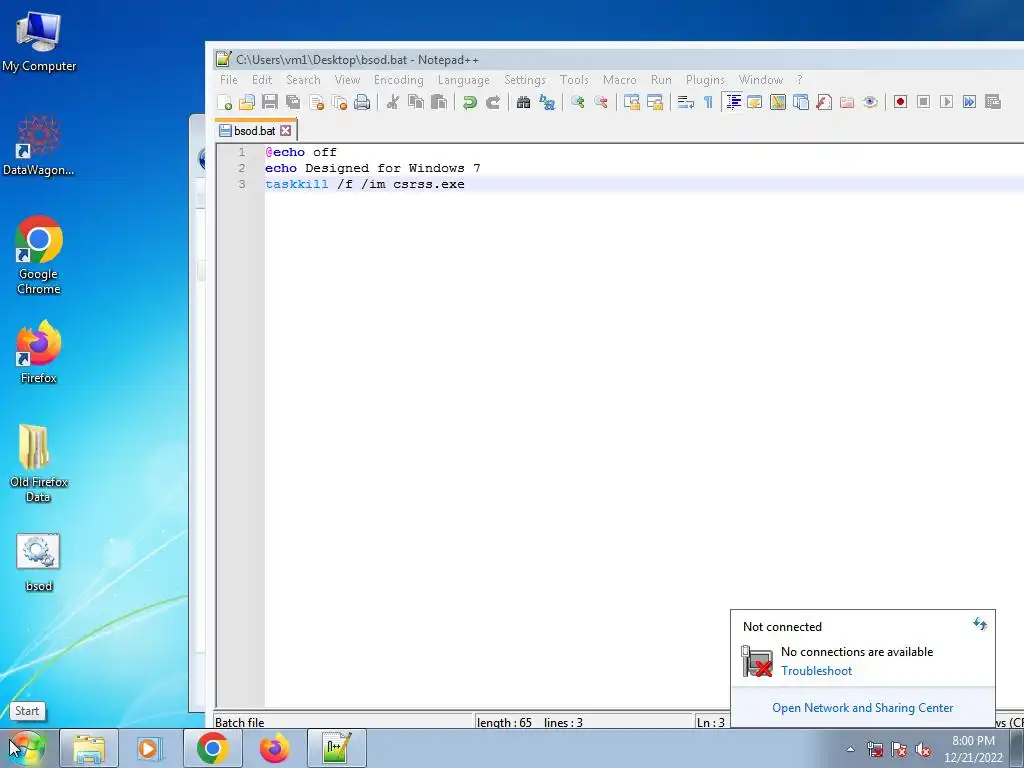Click the Close All toolbar icon

(339, 102)
